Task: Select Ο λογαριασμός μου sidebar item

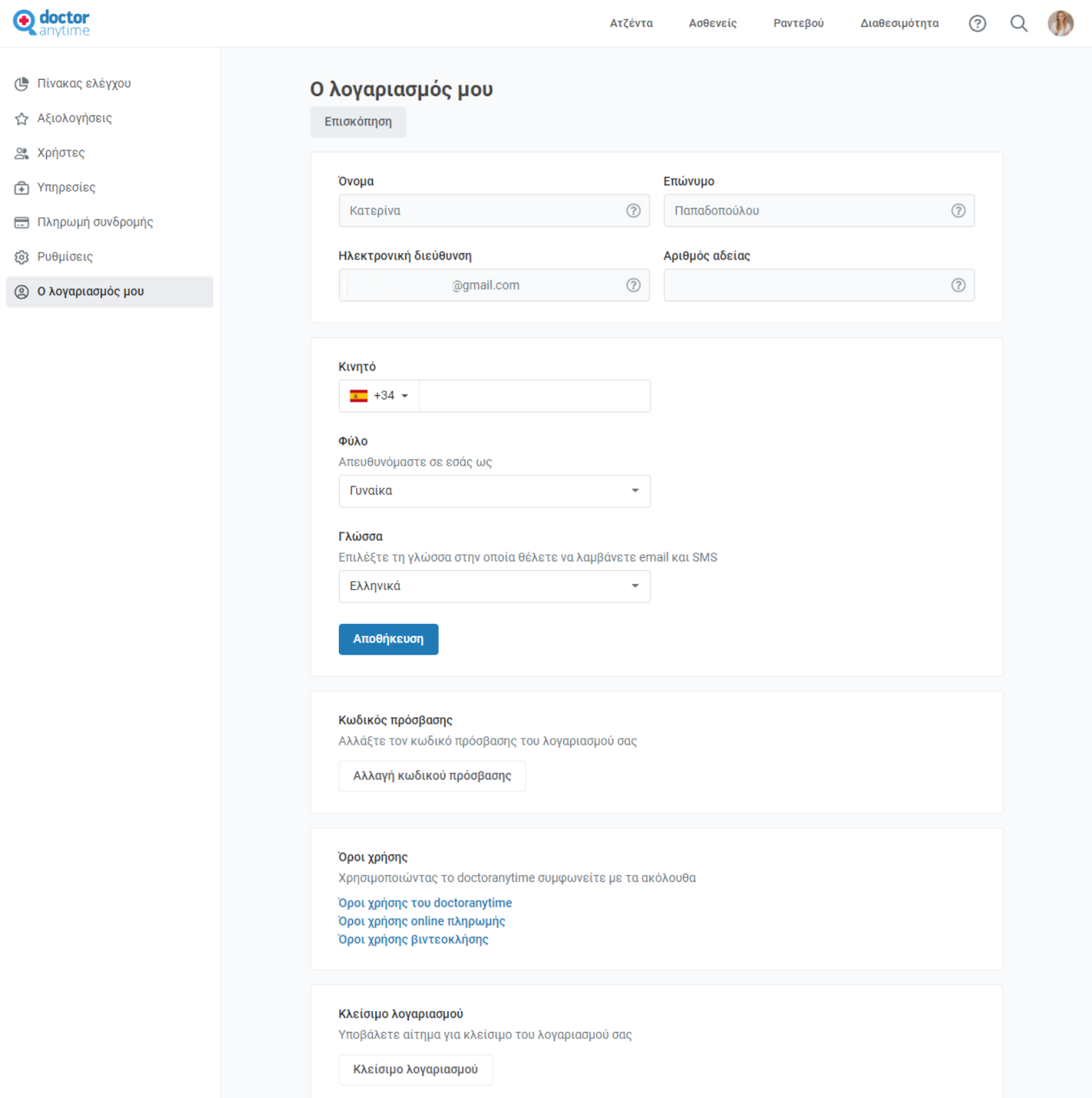Action: tap(110, 292)
